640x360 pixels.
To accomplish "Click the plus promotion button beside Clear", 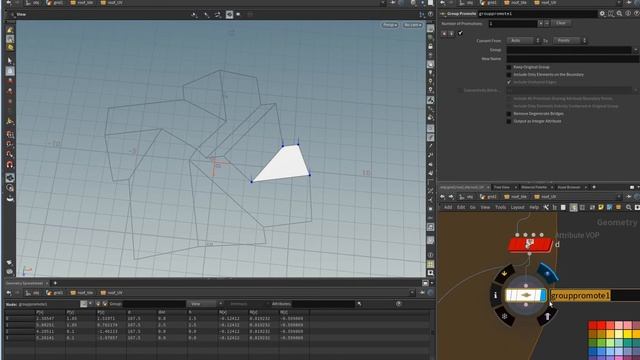I will pos(540,23).
